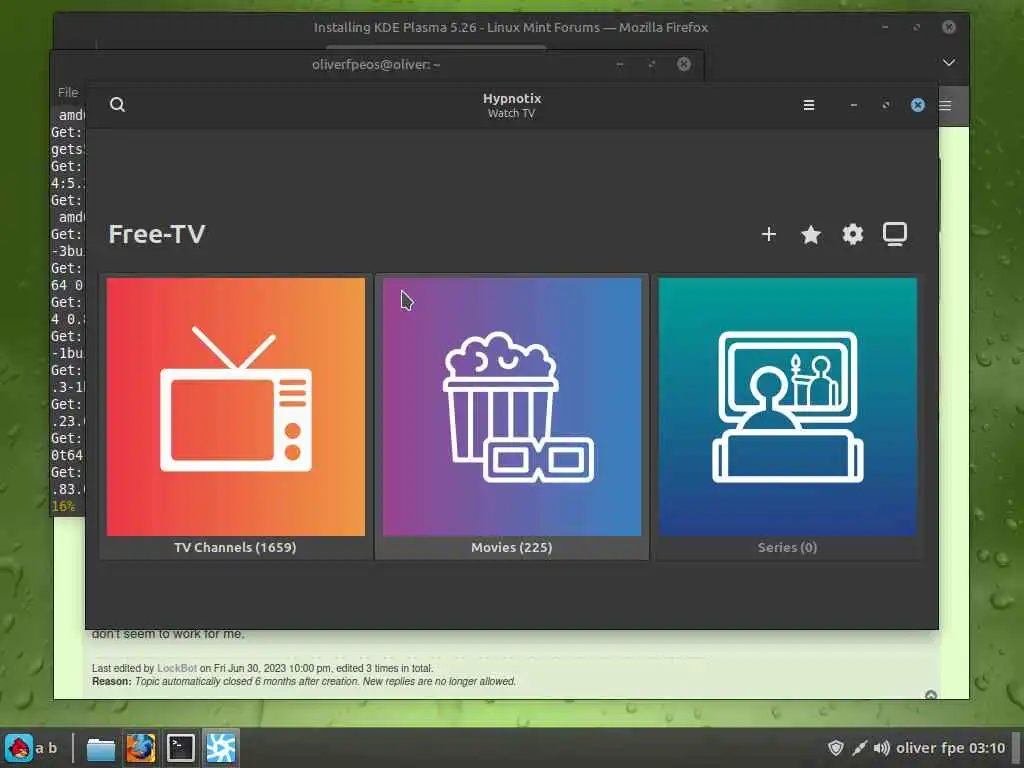Viewport: 1024px width, 768px height.
Task: Open network connection tray icon
Action: tap(859, 748)
